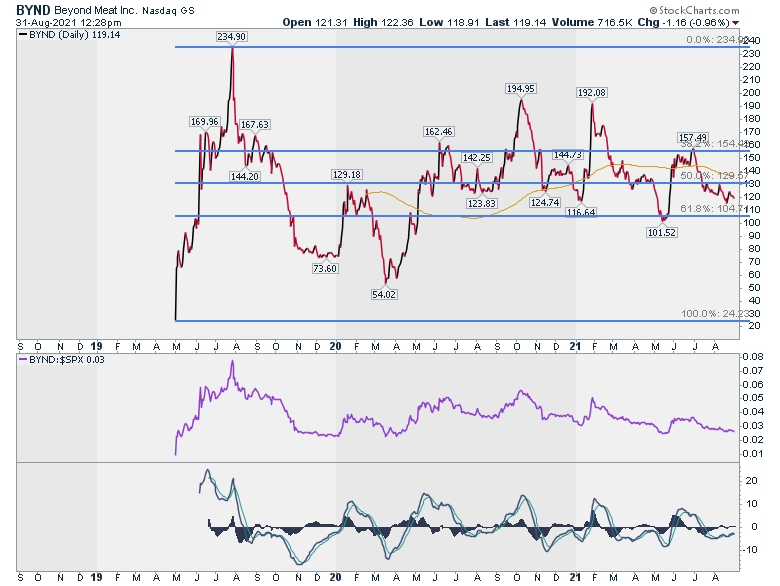Click the 54.02 low price label
Image resolution: width=780 pixels, height=586 pixels.
[384, 294]
